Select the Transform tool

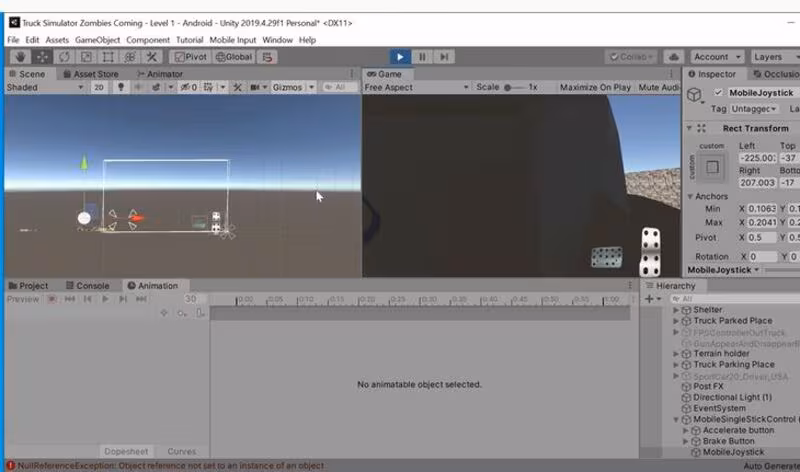tap(130, 57)
